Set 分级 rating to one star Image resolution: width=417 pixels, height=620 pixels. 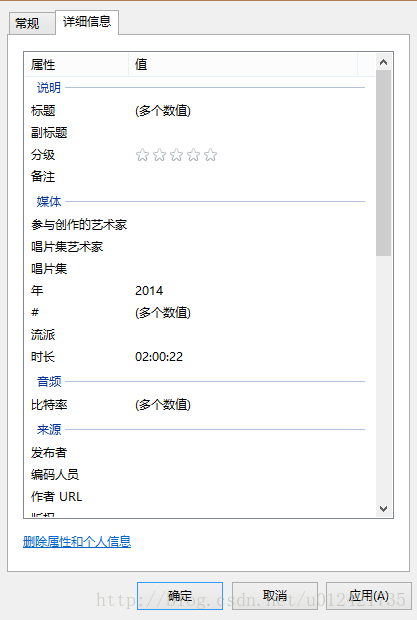[x=142, y=155]
